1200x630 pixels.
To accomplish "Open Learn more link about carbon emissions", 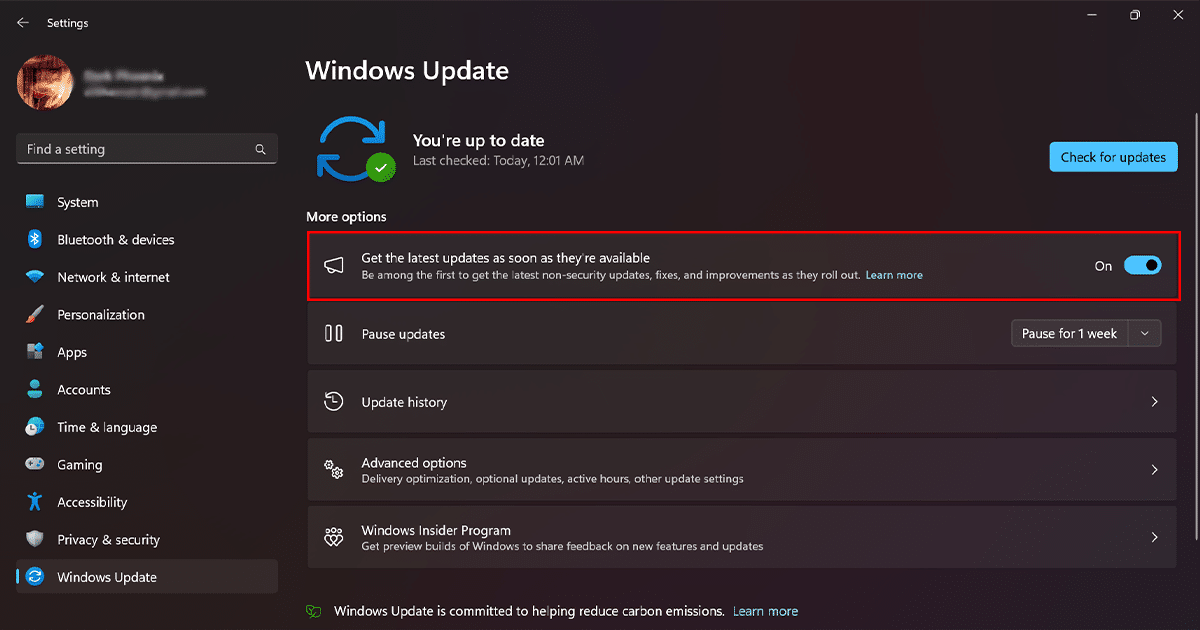I will (765, 611).
